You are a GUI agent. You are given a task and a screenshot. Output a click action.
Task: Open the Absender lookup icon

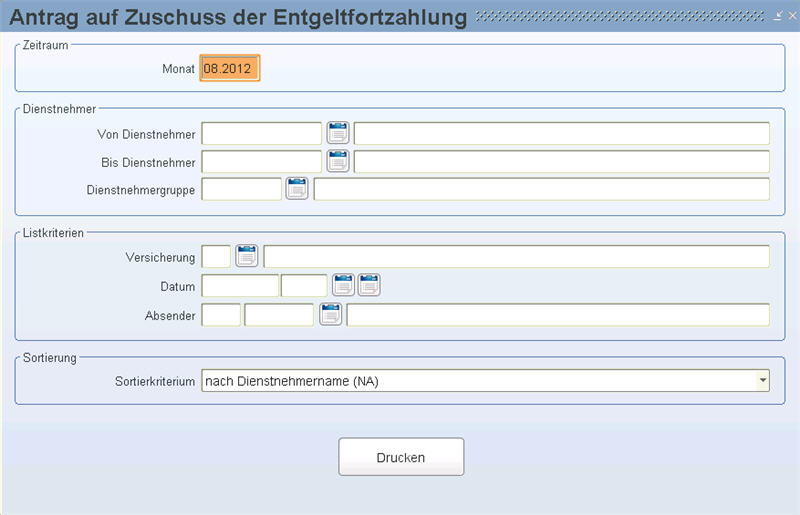pyautogui.click(x=330, y=315)
